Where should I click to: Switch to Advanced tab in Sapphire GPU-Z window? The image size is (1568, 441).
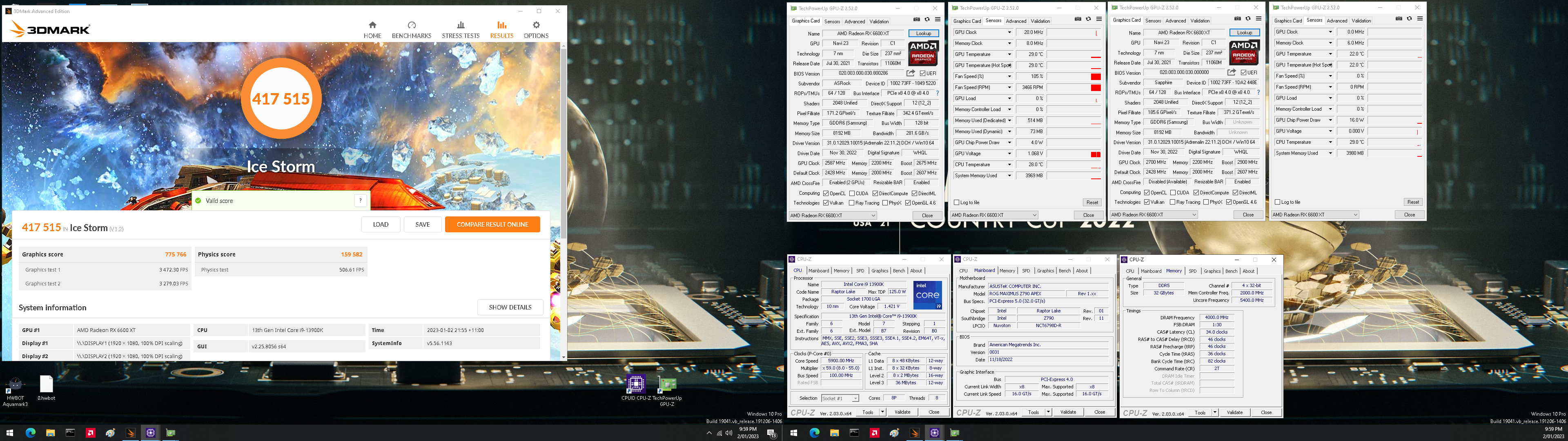point(1176,21)
